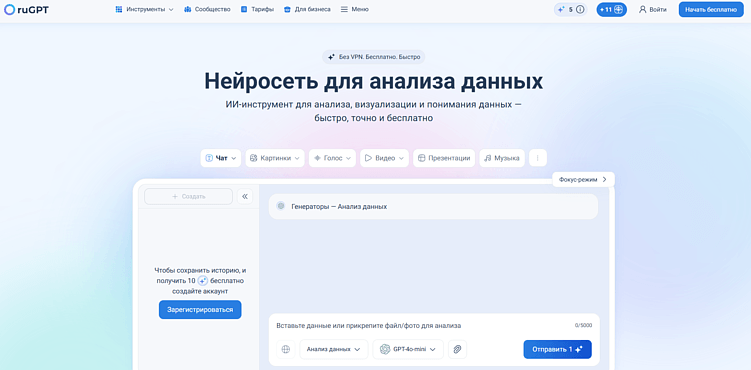This screenshot has width=751, height=370.
Task: Click the 0/5000 character counter
Action: click(x=583, y=325)
